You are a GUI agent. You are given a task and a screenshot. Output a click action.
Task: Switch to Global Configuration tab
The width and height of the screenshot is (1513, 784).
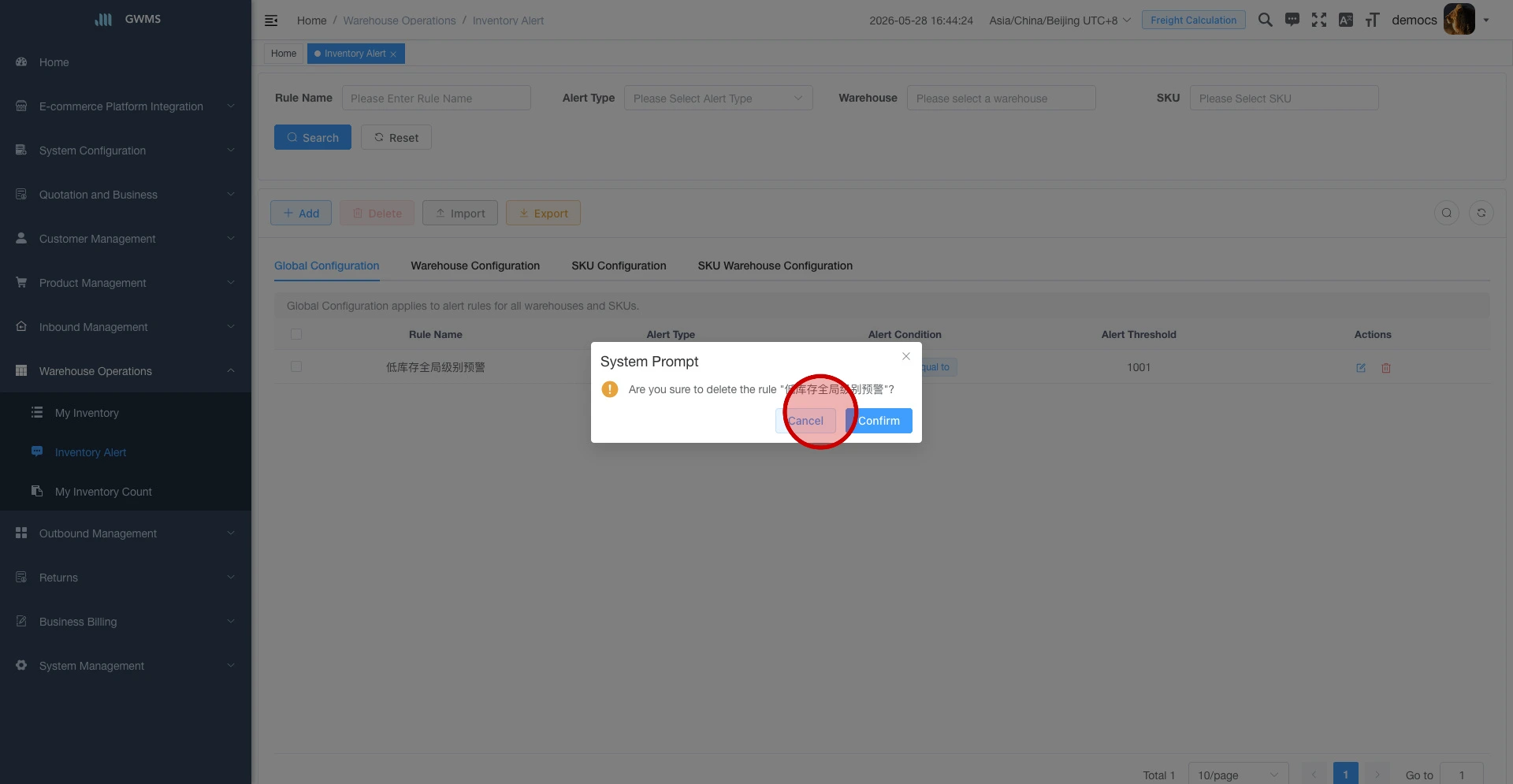click(327, 266)
